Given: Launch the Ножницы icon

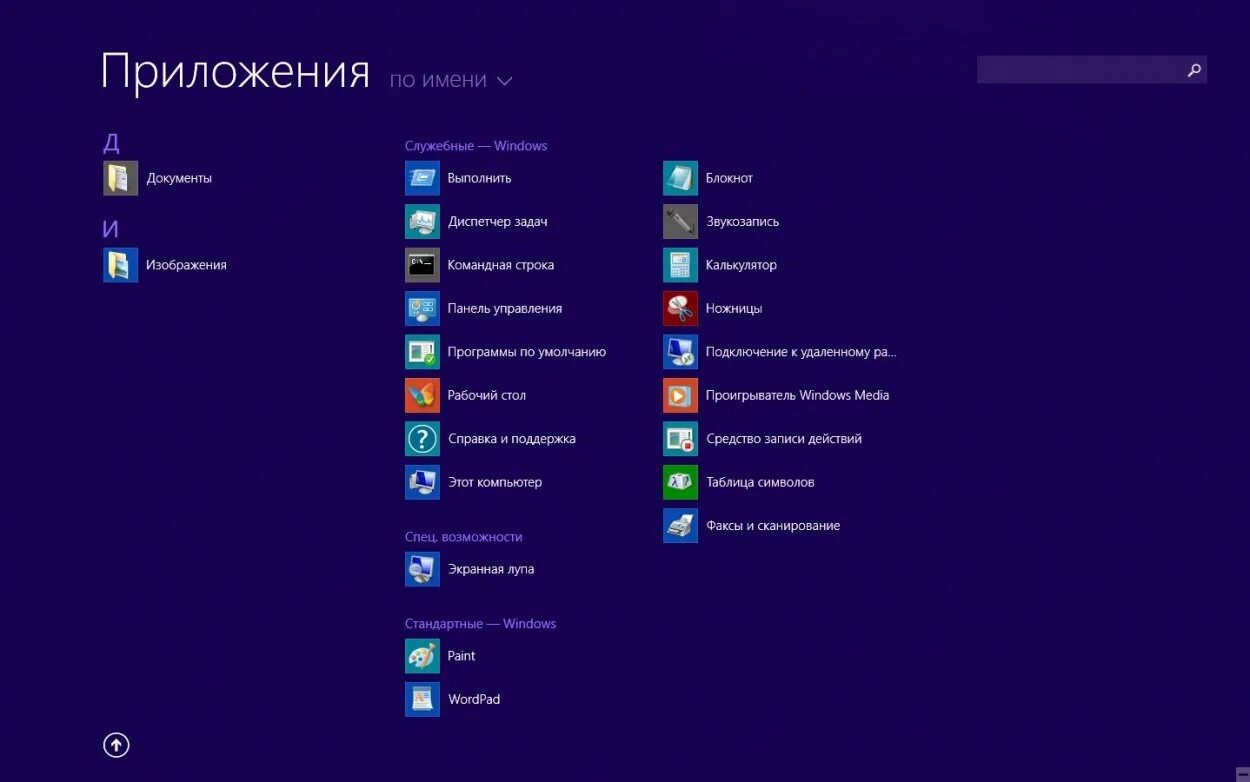Looking at the screenshot, I should pyautogui.click(x=680, y=308).
